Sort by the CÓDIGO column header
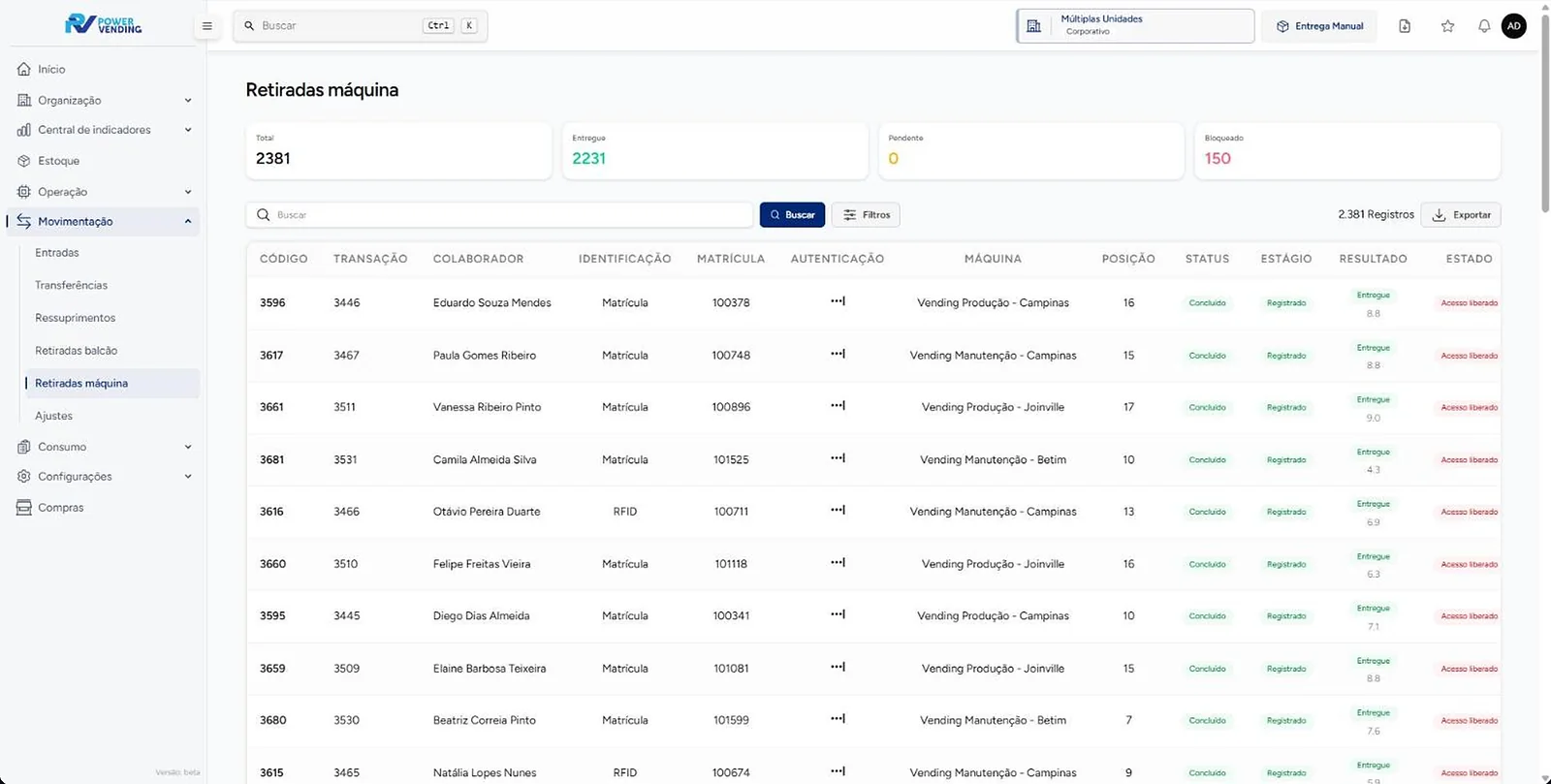The height and width of the screenshot is (784, 1551). click(283, 259)
